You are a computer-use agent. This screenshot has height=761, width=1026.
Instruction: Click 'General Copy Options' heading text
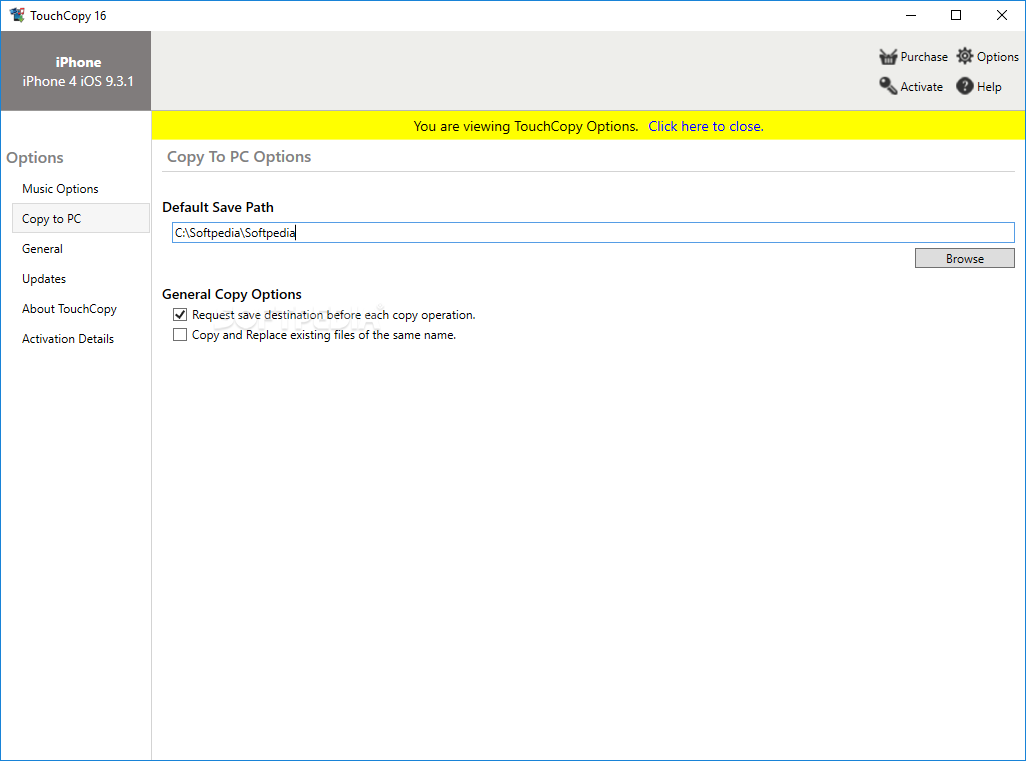tap(232, 294)
